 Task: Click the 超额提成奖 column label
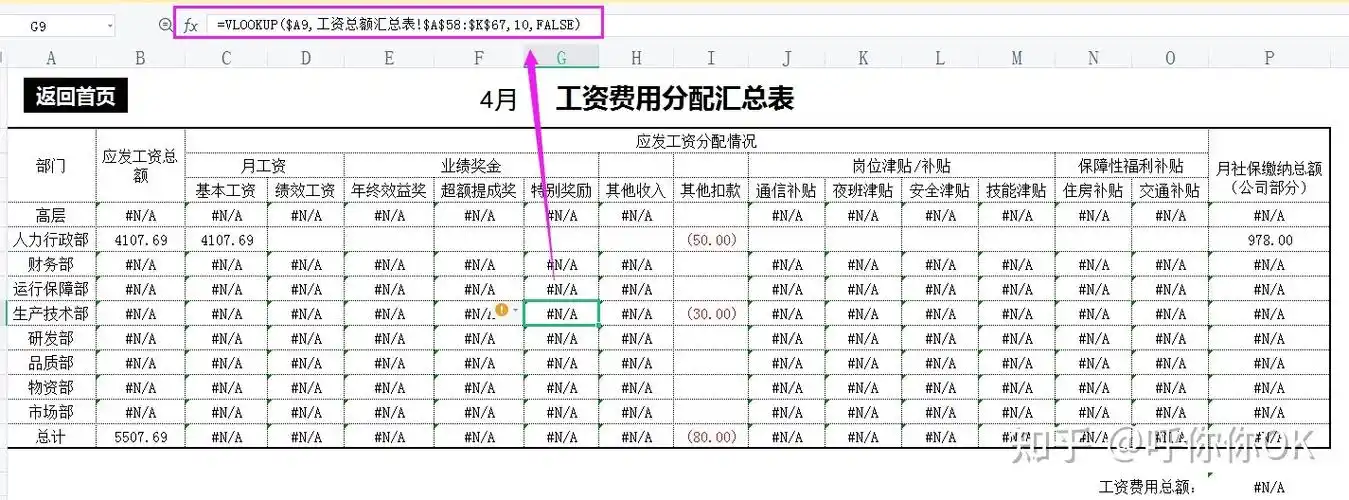click(x=478, y=190)
